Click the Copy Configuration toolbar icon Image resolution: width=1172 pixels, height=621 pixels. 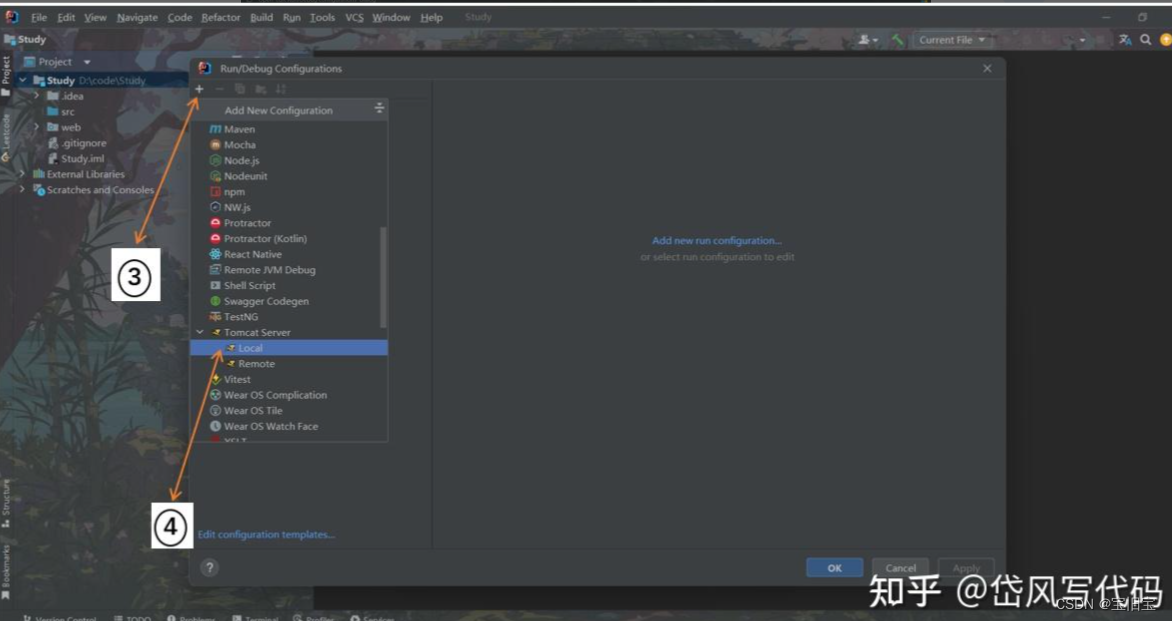(240, 89)
